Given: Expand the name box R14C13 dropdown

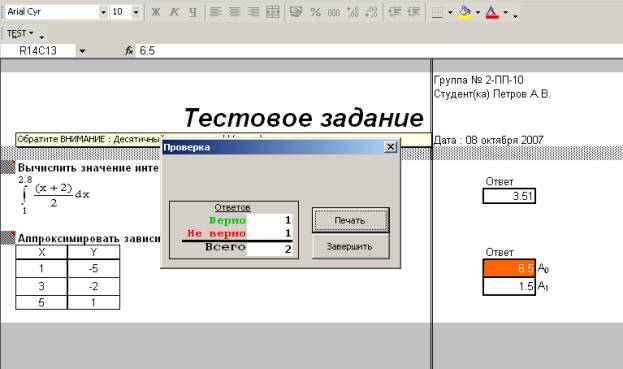Looking at the screenshot, I should (x=82, y=51).
